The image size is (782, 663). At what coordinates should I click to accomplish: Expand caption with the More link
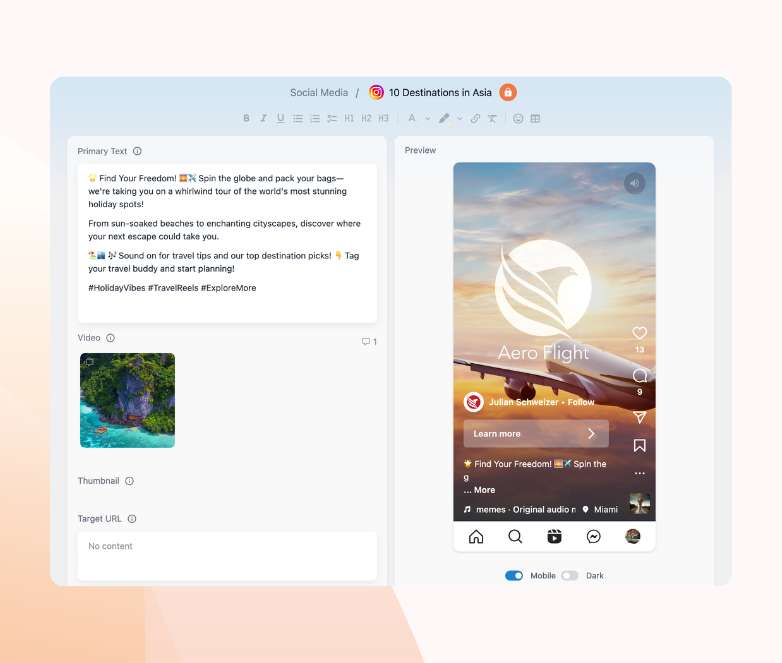click(484, 490)
